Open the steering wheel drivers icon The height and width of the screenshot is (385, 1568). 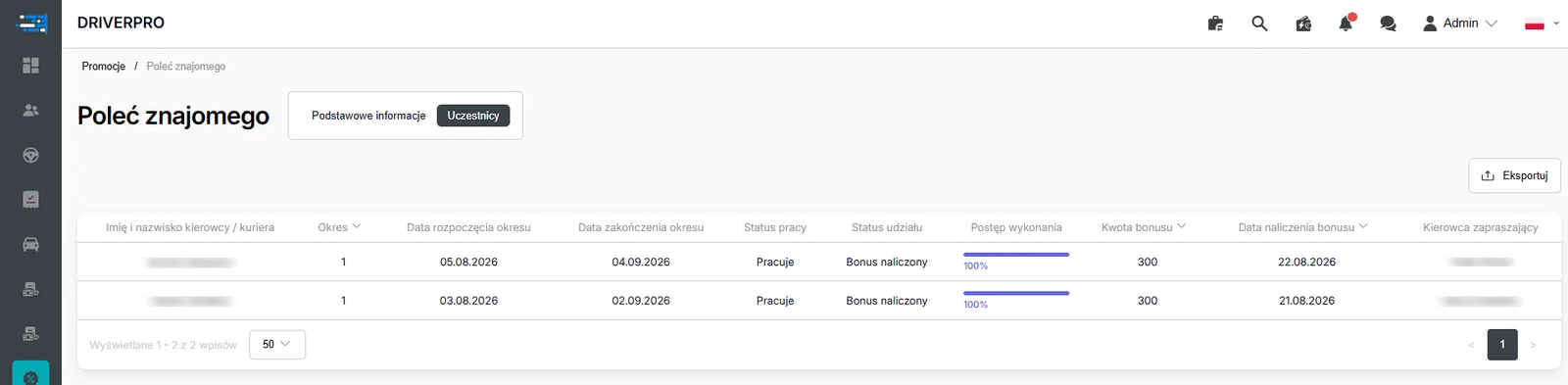pyautogui.click(x=30, y=155)
